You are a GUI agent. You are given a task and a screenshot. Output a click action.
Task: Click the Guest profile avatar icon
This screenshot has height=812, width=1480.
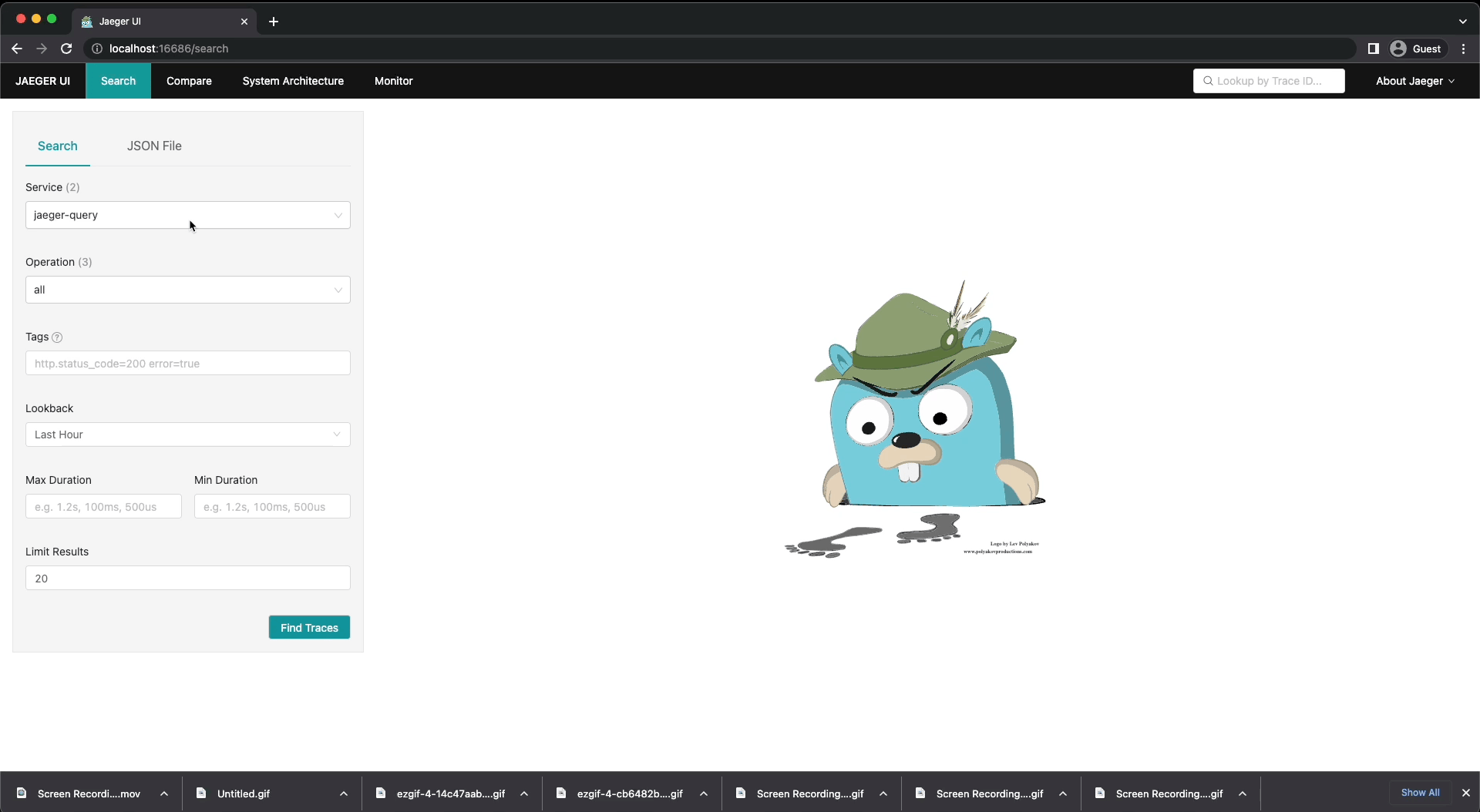[1398, 49]
